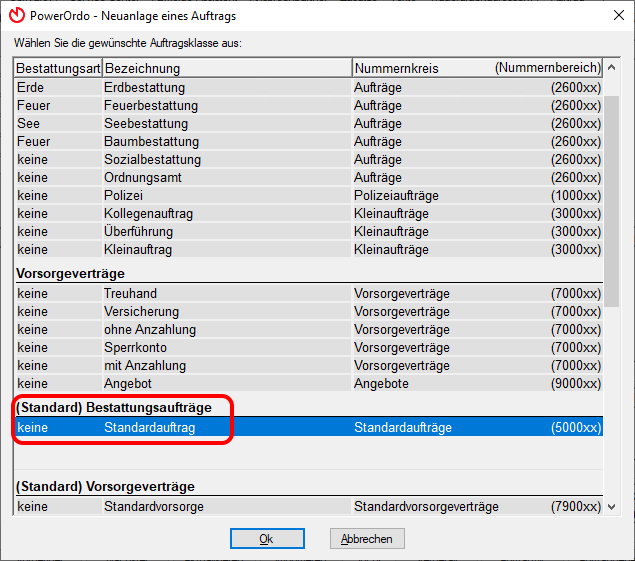Confirm selection with the Ok button
The width and height of the screenshot is (635, 561).
(267, 538)
